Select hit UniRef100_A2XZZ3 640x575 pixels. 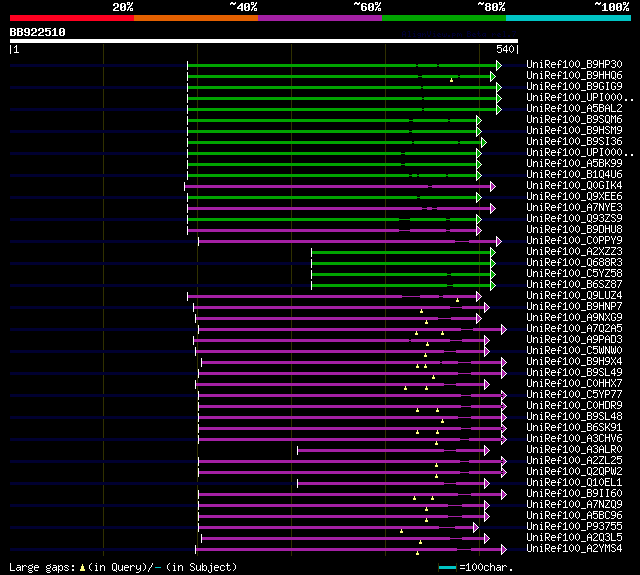[574, 252]
